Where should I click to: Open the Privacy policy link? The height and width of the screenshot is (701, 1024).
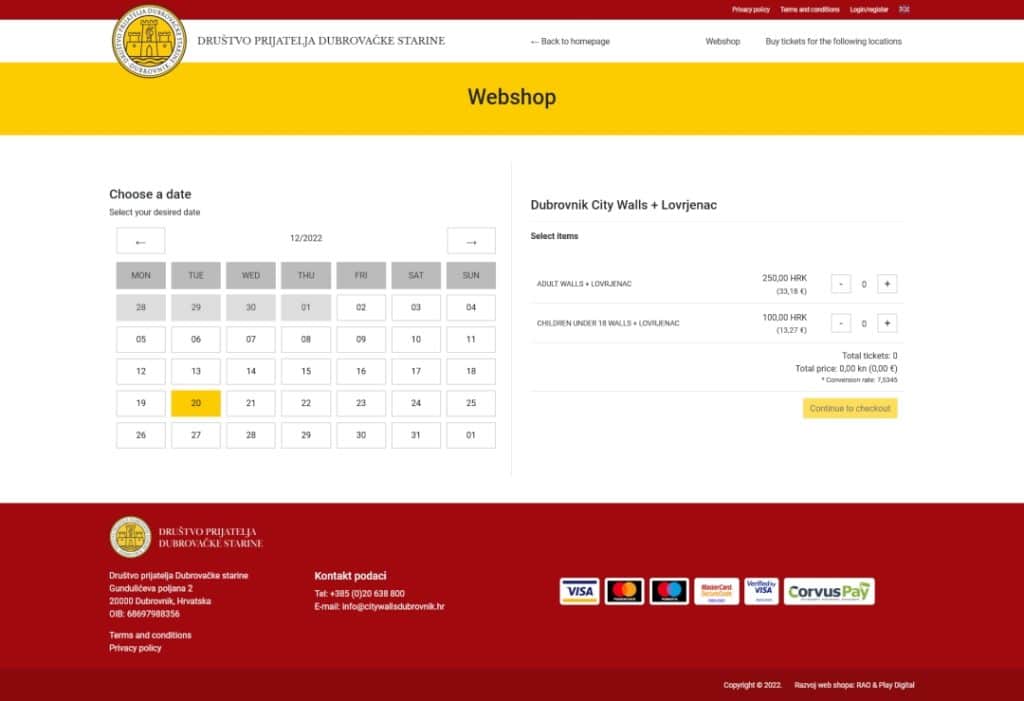[750, 10]
